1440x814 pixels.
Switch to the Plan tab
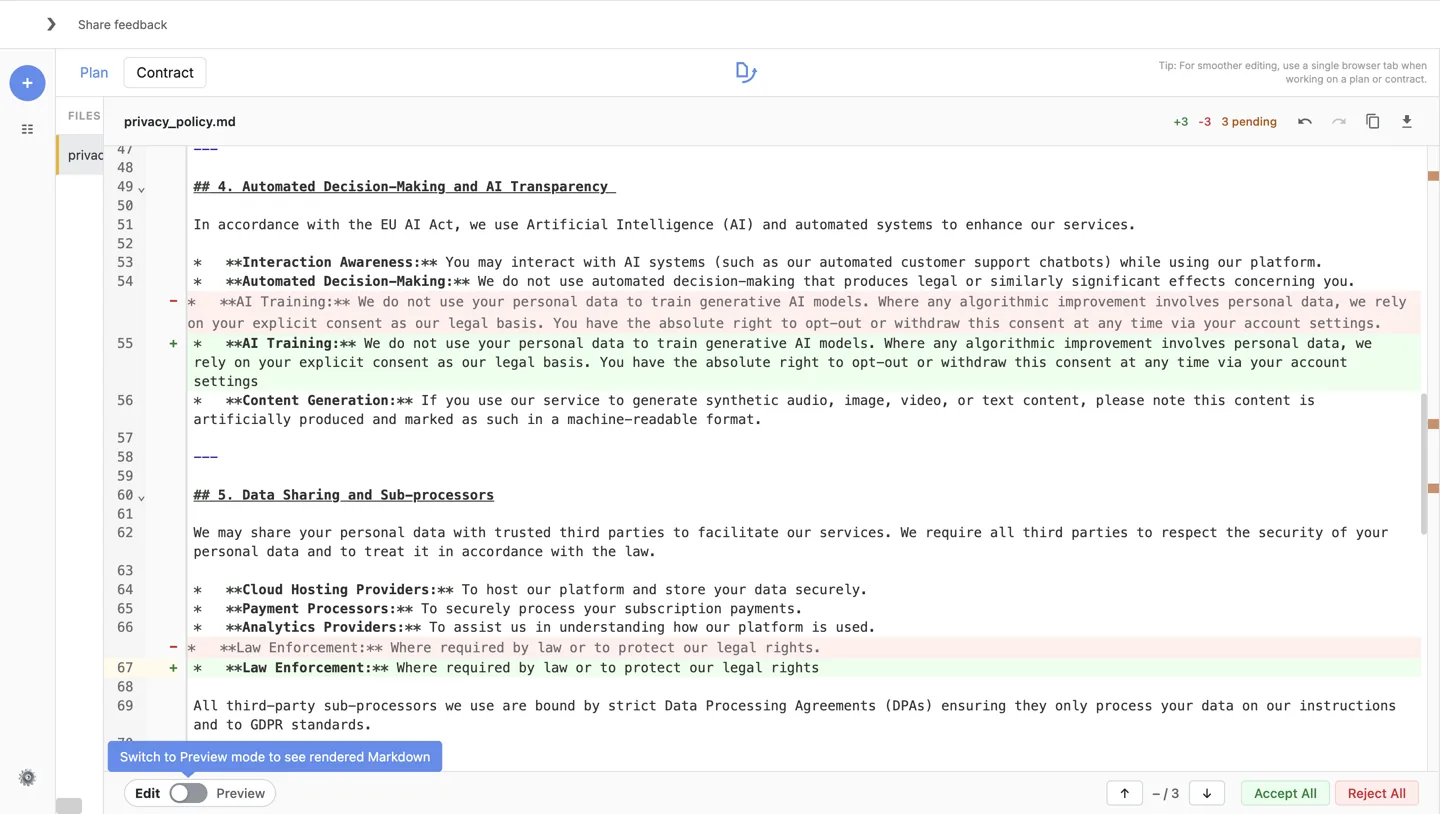[x=94, y=72]
